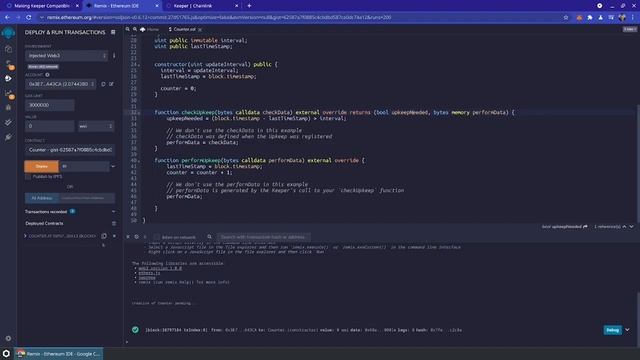
Task: Click the At Address button
Action: (42, 198)
